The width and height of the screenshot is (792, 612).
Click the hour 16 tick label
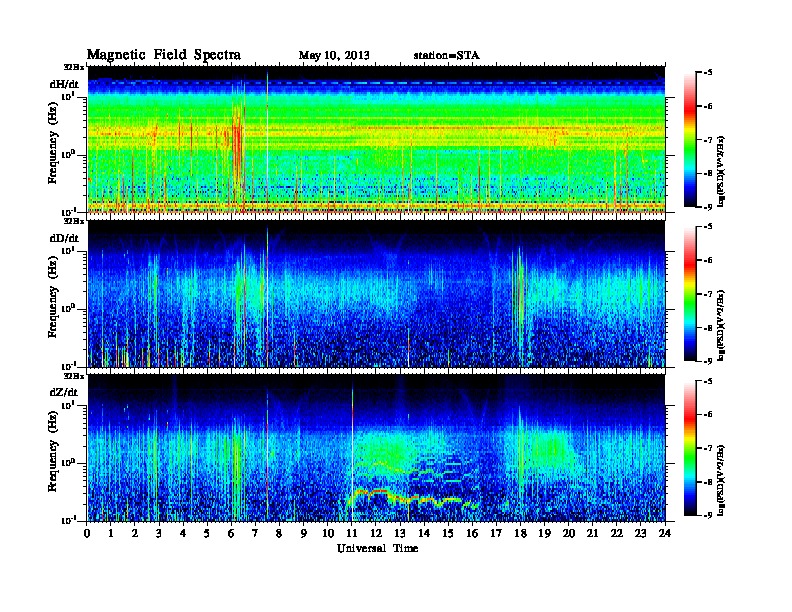click(x=472, y=533)
